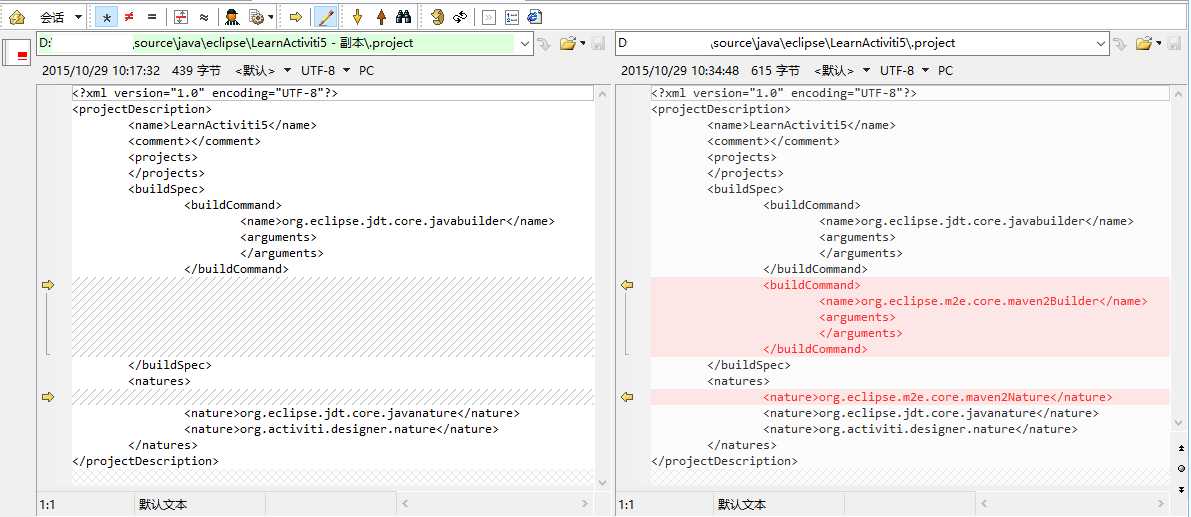Click the red maven2Nature nature line
Image resolution: width=1191 pixels, height=517 pixels.
(937, 397)
